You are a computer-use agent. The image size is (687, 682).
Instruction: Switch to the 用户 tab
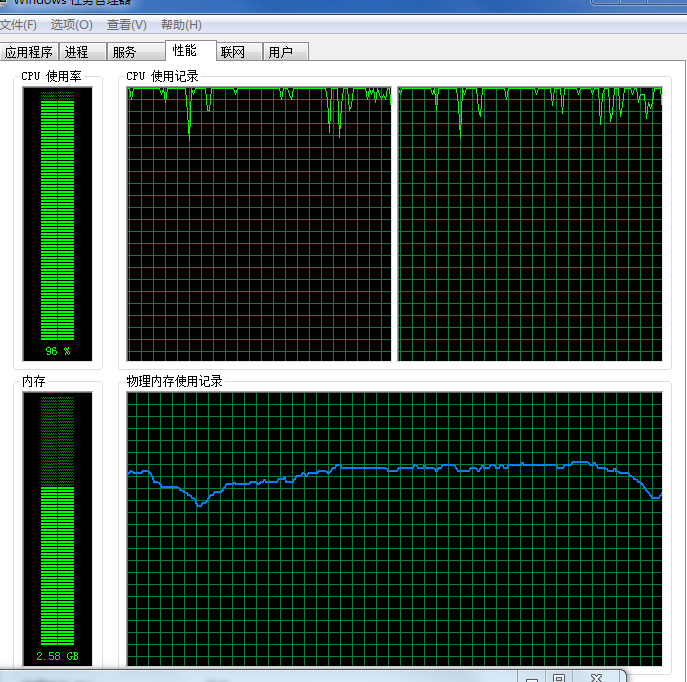[x=281, y=52]
